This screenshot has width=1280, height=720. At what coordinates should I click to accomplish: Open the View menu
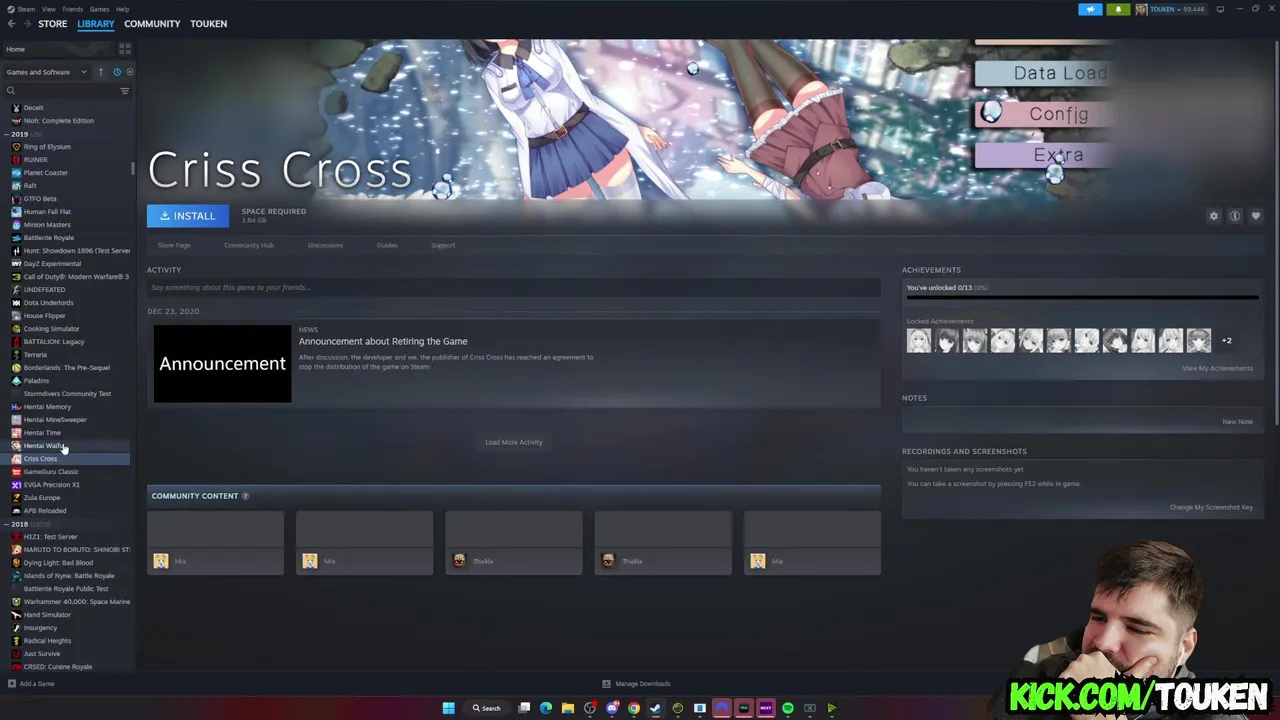pos(48,9)
